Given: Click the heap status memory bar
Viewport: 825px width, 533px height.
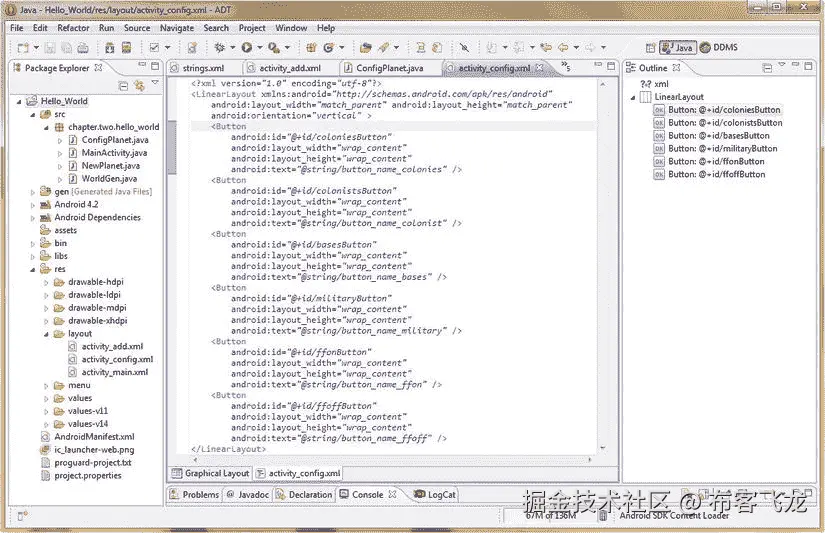Looking at the screenshot, I should click(x=550, y=516).
